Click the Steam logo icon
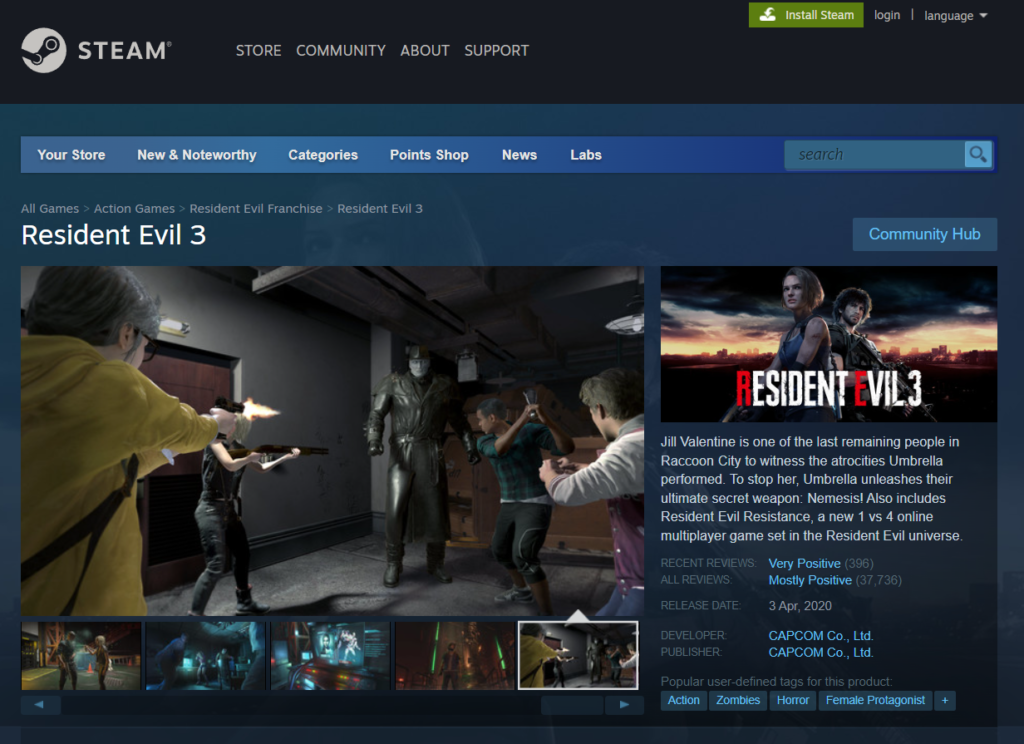The height and width of the screenshot is (744, 1024). coord(43,50)
